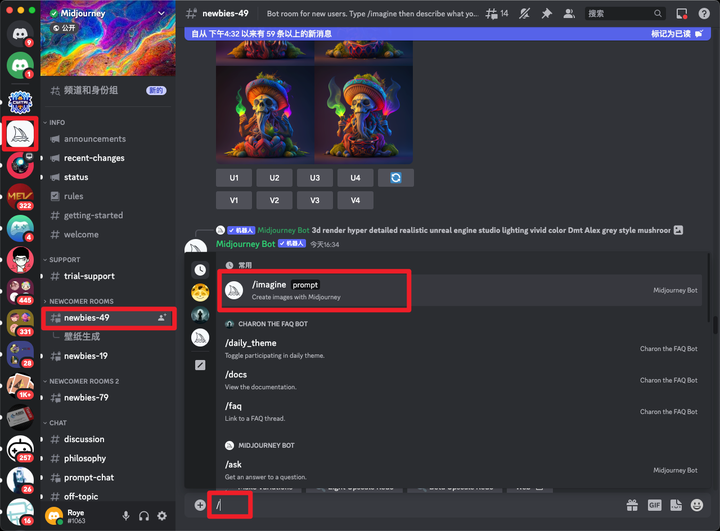
Task: Show the member list icon
Action: (569, 14)
